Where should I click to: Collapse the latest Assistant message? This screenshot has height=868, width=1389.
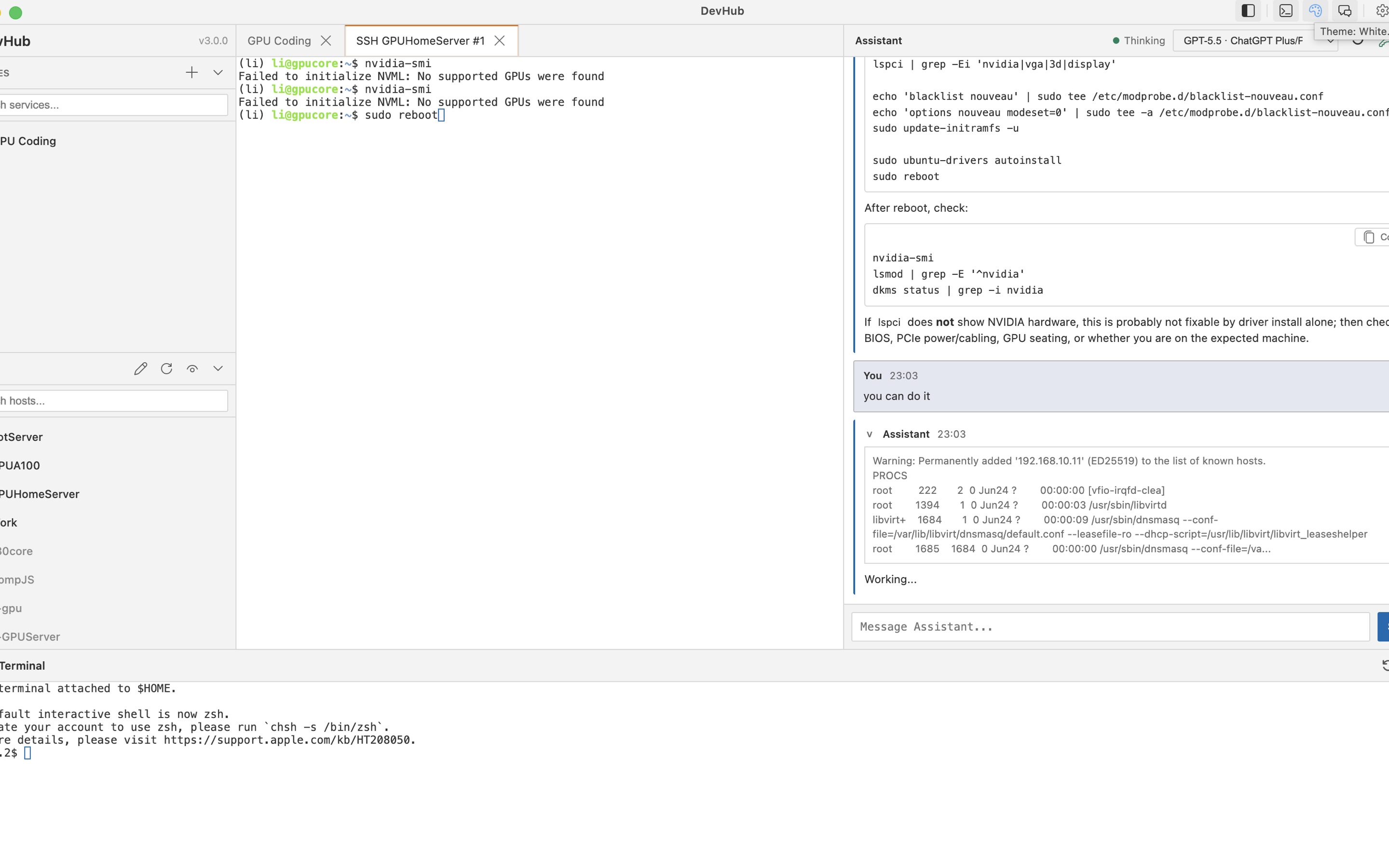click(869, 434)
